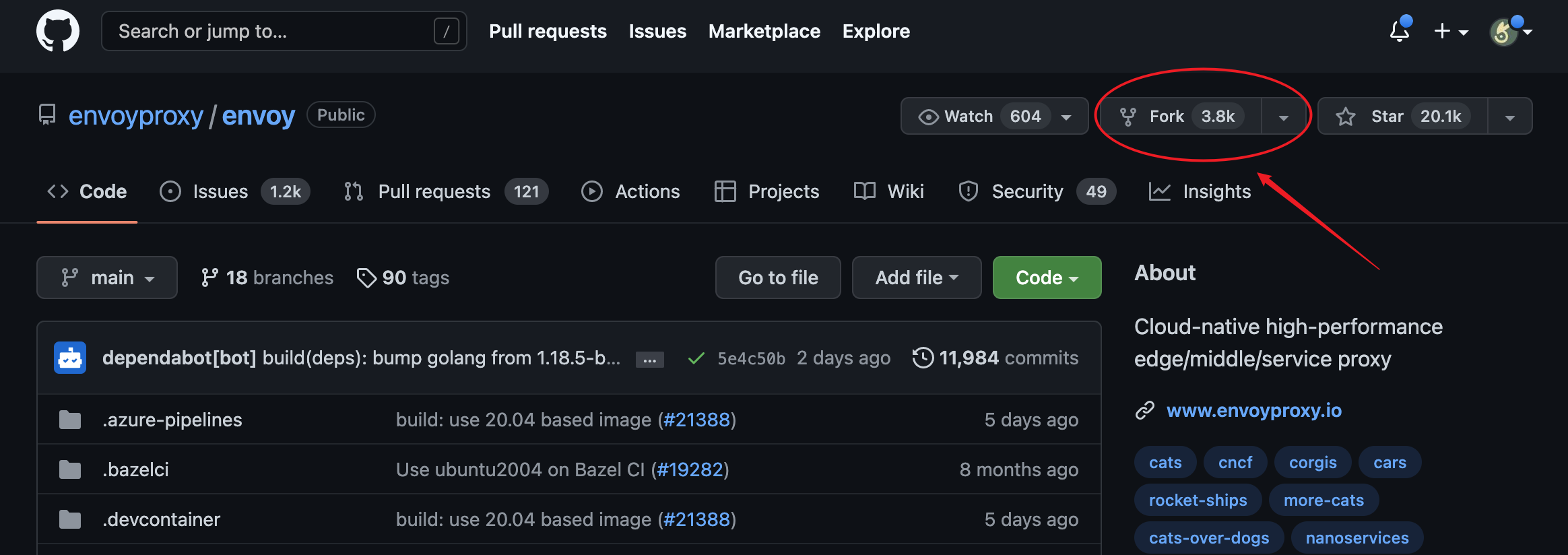The image size is (1568, 555).
Task: Click the nanoservices topic tag
Action: (1357, 538)
